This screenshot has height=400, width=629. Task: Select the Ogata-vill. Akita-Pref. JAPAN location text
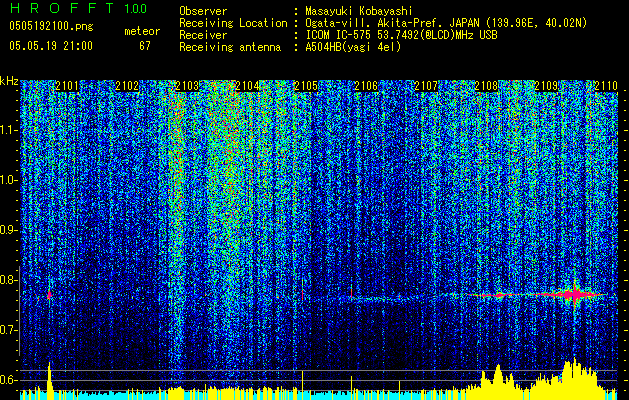click(446, 23)
